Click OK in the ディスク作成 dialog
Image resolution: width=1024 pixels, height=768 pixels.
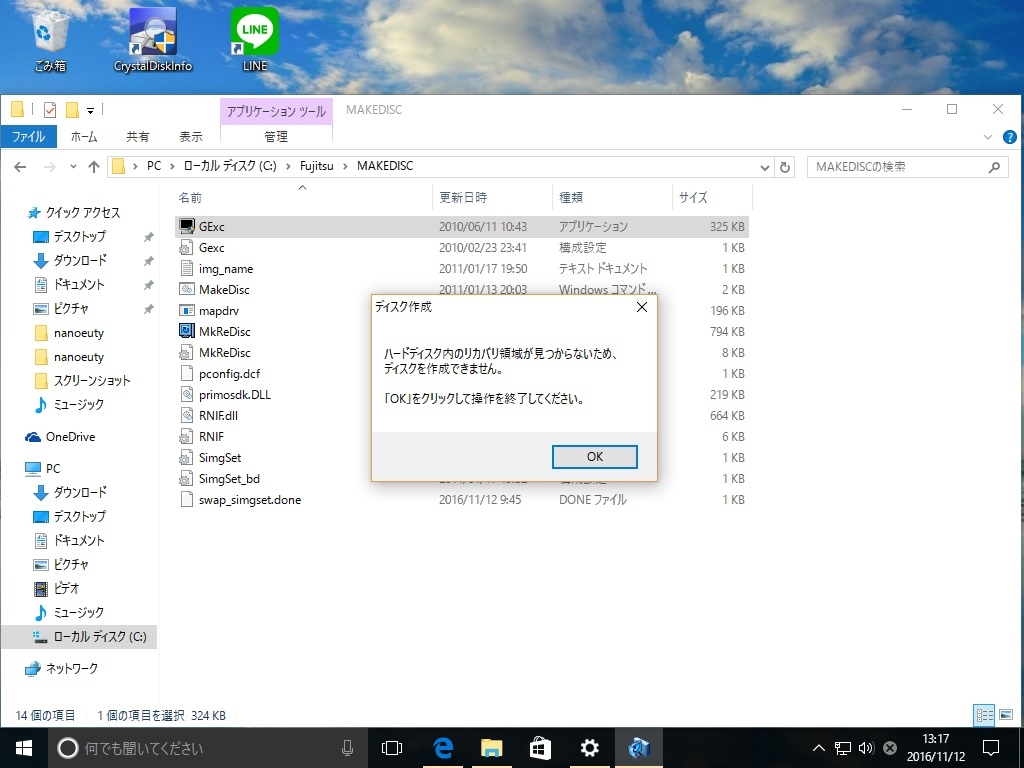point(594,456)
